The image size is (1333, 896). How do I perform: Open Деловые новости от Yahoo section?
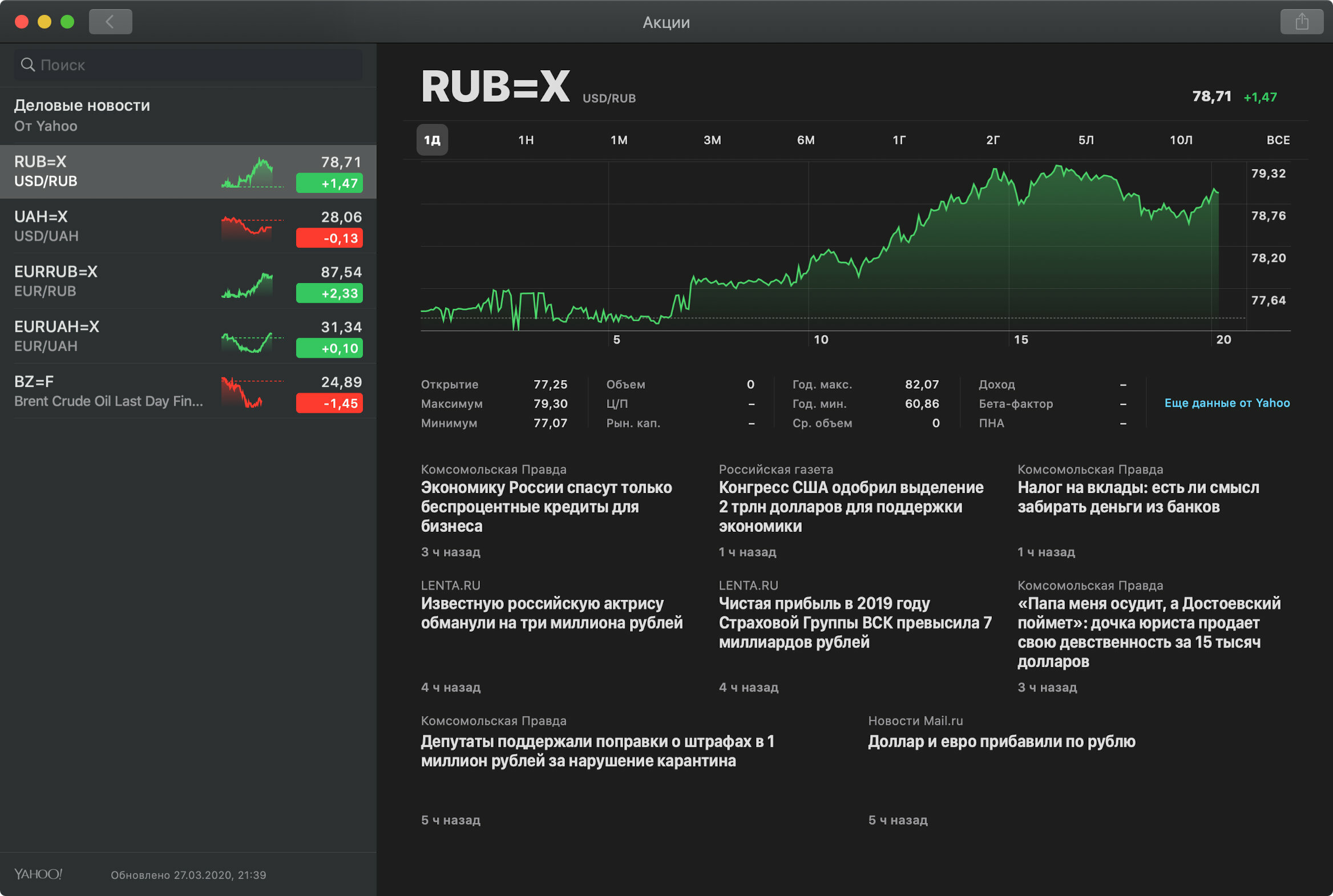[188, 115]
